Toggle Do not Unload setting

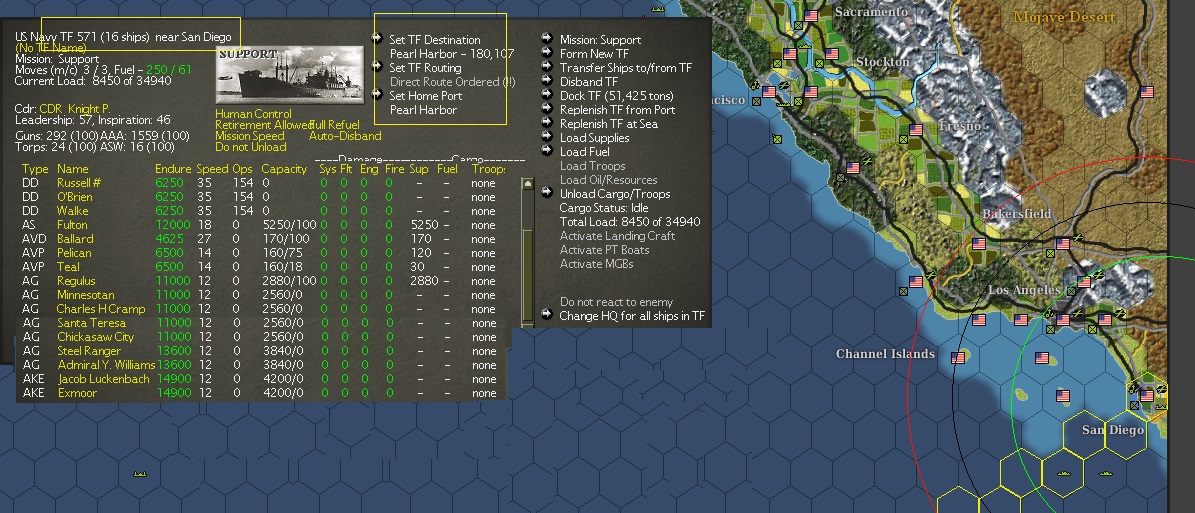tap(251, 146)
